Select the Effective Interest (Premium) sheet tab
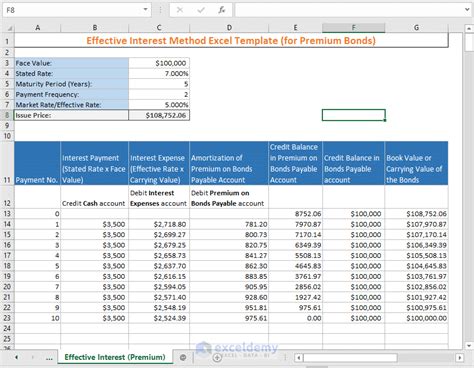The image size is (474, 368). pyautogui.click(x=115, y=357)
